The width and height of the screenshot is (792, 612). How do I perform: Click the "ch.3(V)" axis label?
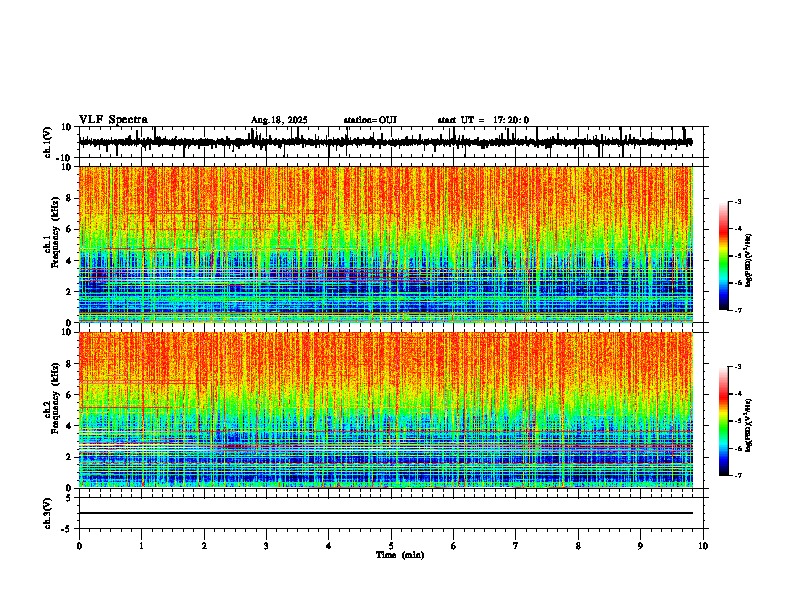tap(48, 514)
